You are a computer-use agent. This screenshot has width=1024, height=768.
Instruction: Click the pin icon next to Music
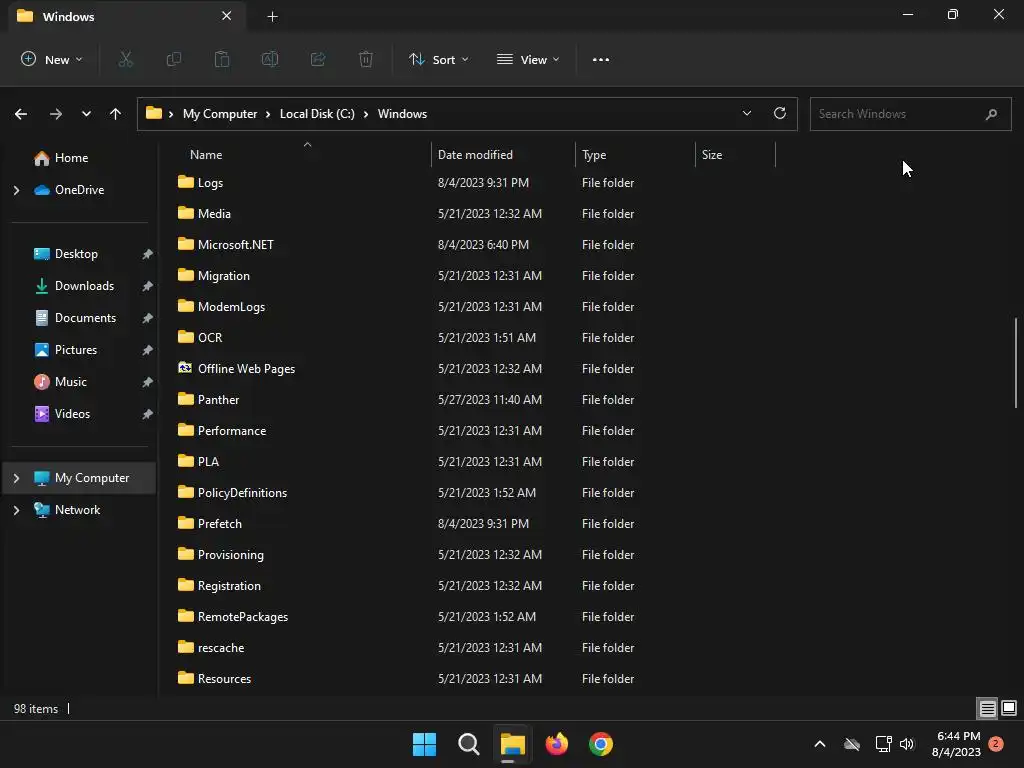(x=148, y=382)
